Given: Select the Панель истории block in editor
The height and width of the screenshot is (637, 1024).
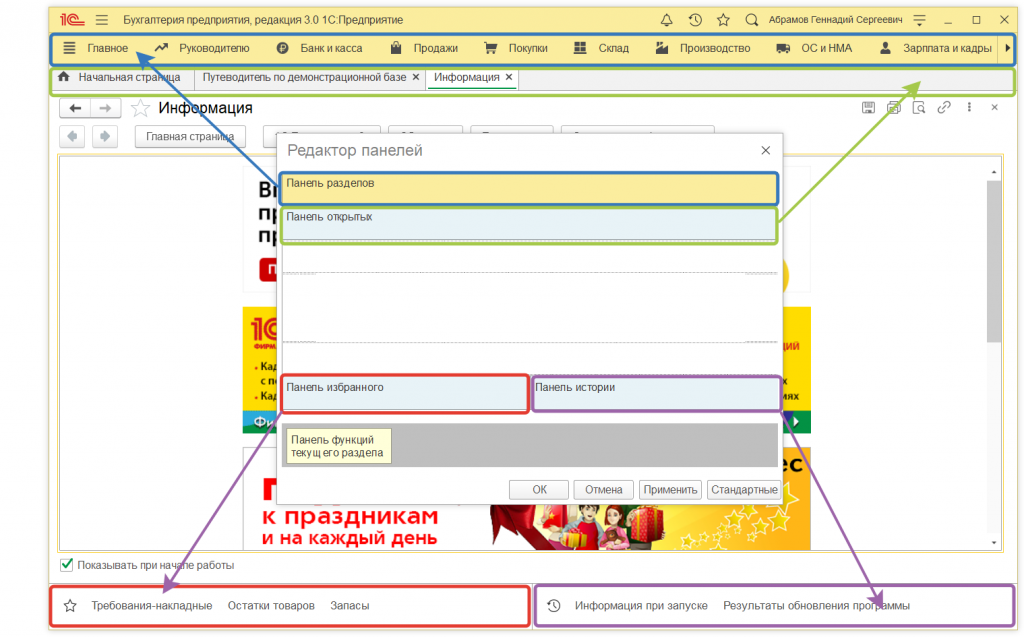Looking at the screenshot, I should pyautogui.click(x=655, y=394).
